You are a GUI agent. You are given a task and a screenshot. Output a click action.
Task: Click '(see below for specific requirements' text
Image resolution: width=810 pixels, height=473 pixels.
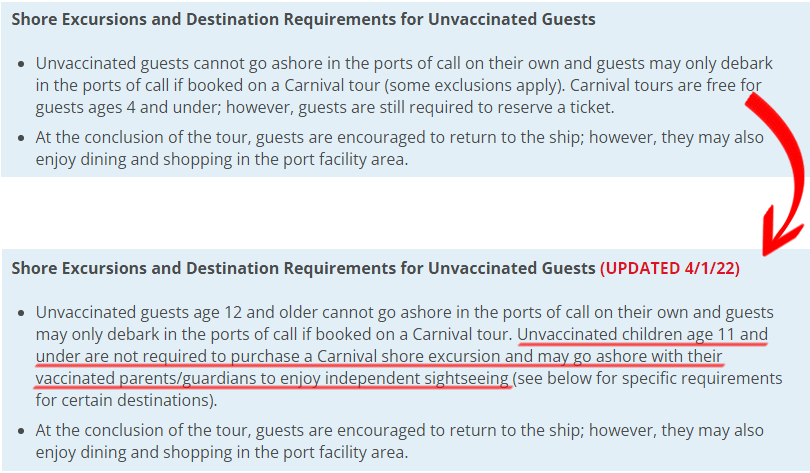[647, 379]
